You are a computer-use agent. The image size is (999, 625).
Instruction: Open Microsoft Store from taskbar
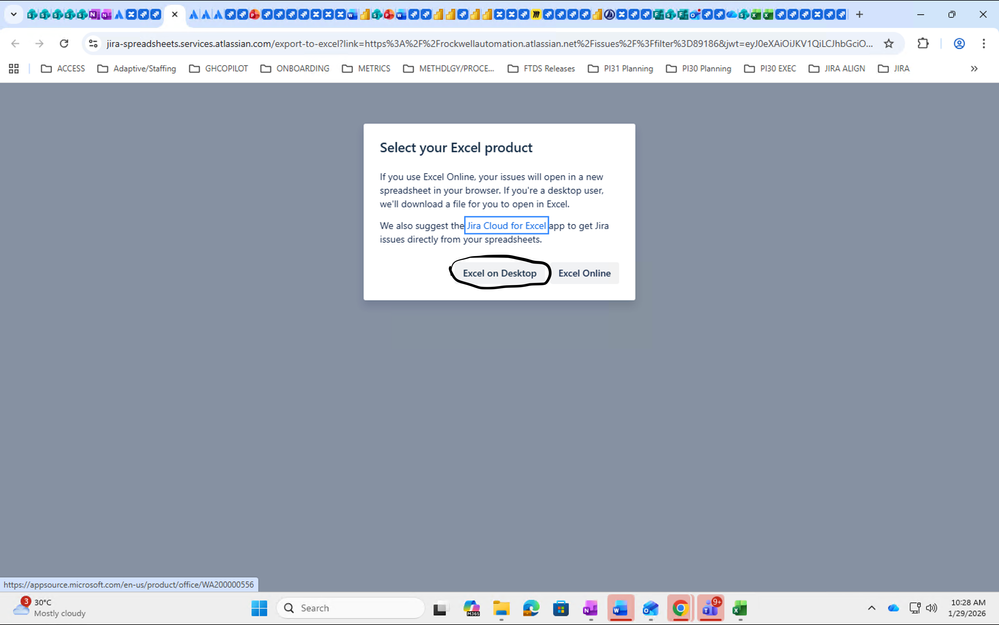[561, 608]
